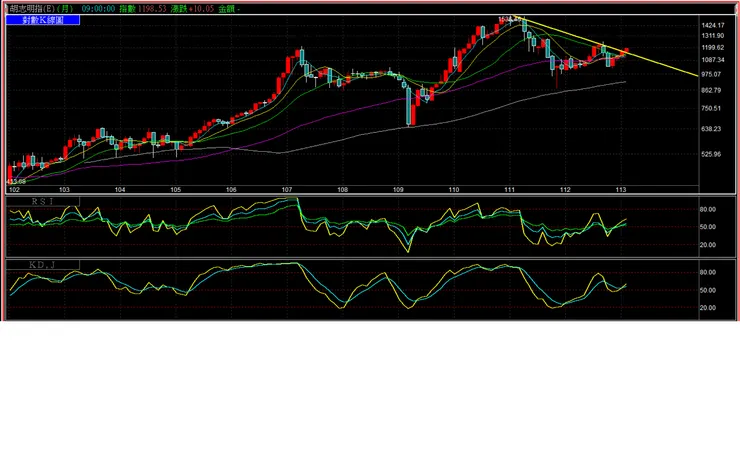The image size is (740, 461).
Task: Click the price axis value 1311.90
Action: [x=713, y=36]
